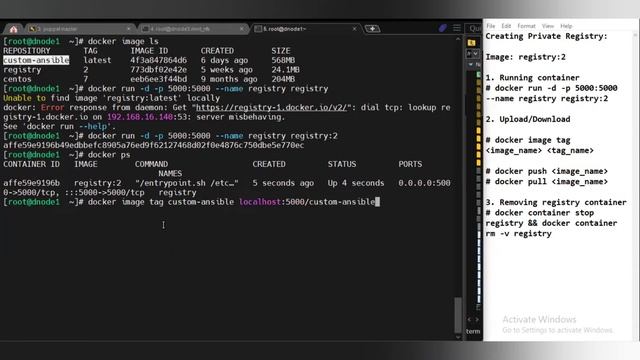Click 'localhost' in the docker image tag command
Screen dimensions: 640x360
pyautogui.click(x=260, y=202)
